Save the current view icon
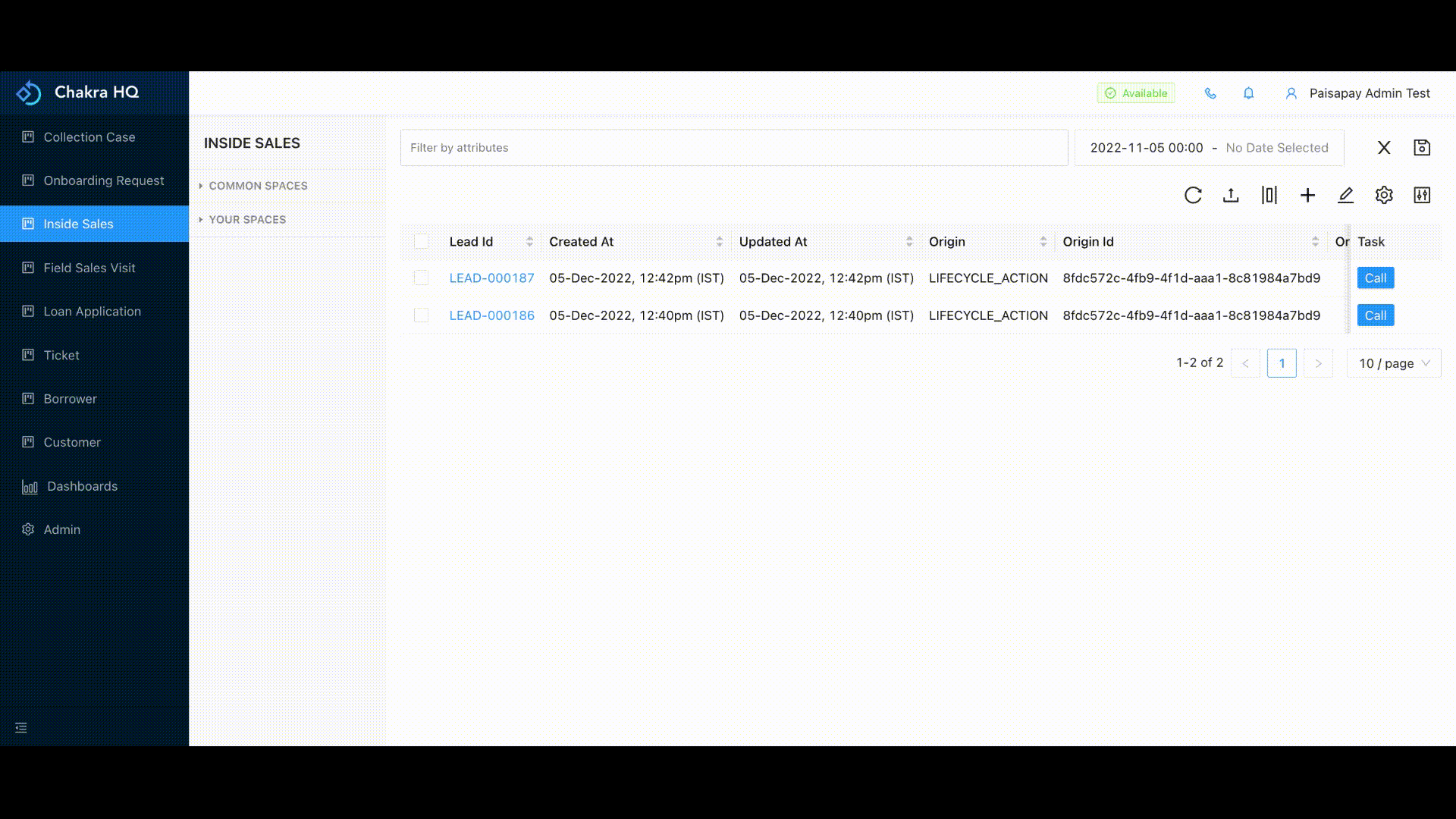 point(1423,147)
